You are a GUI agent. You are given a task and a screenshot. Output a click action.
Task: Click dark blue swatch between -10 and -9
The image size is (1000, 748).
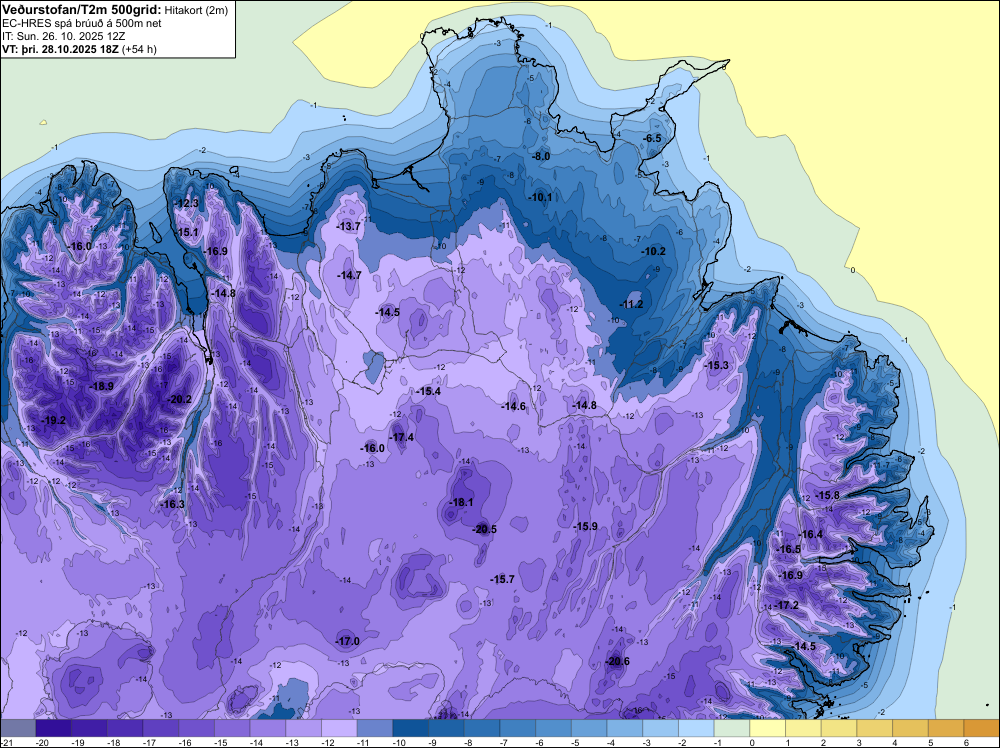coord(411,728)
